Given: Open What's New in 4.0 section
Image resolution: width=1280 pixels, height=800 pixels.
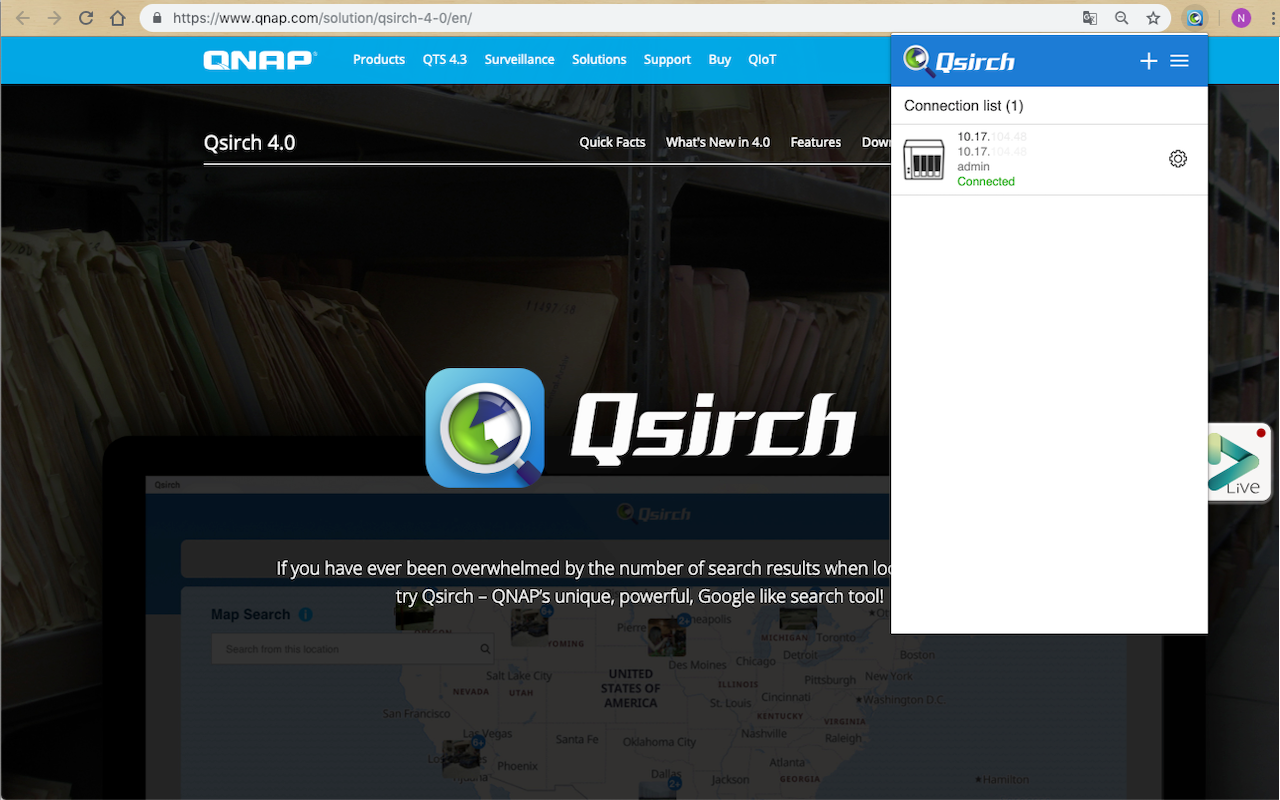Looking at the screenshot, I should click(x=718, y=142).
